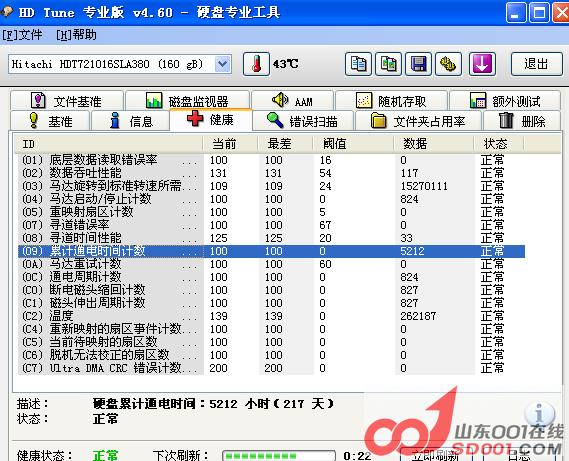Open the options wrench icon

[448, 64]
